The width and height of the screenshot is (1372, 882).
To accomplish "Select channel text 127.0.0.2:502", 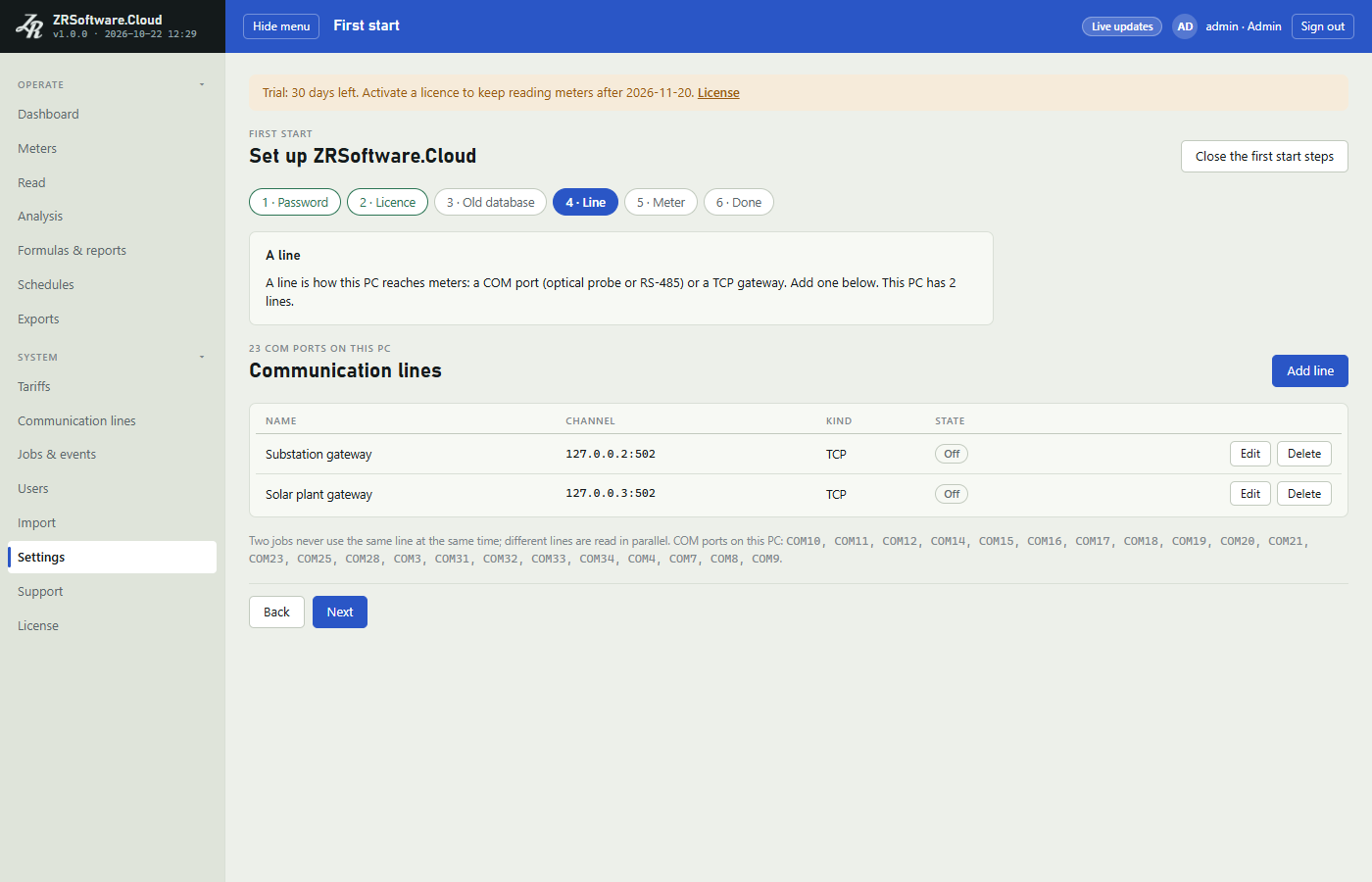I will tap(611, 454).
